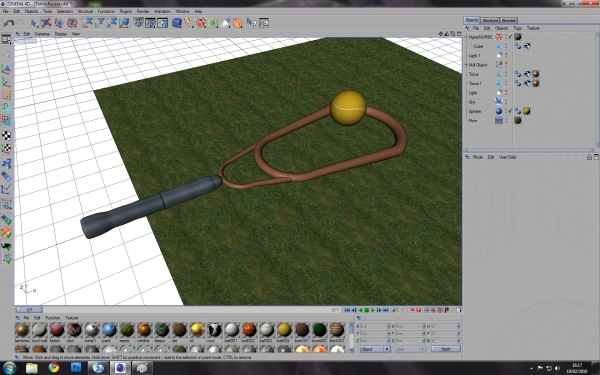Viewport: 600px width, 375px height.
Task: Expand the Null Object tree node
Action: pos(466,65)
